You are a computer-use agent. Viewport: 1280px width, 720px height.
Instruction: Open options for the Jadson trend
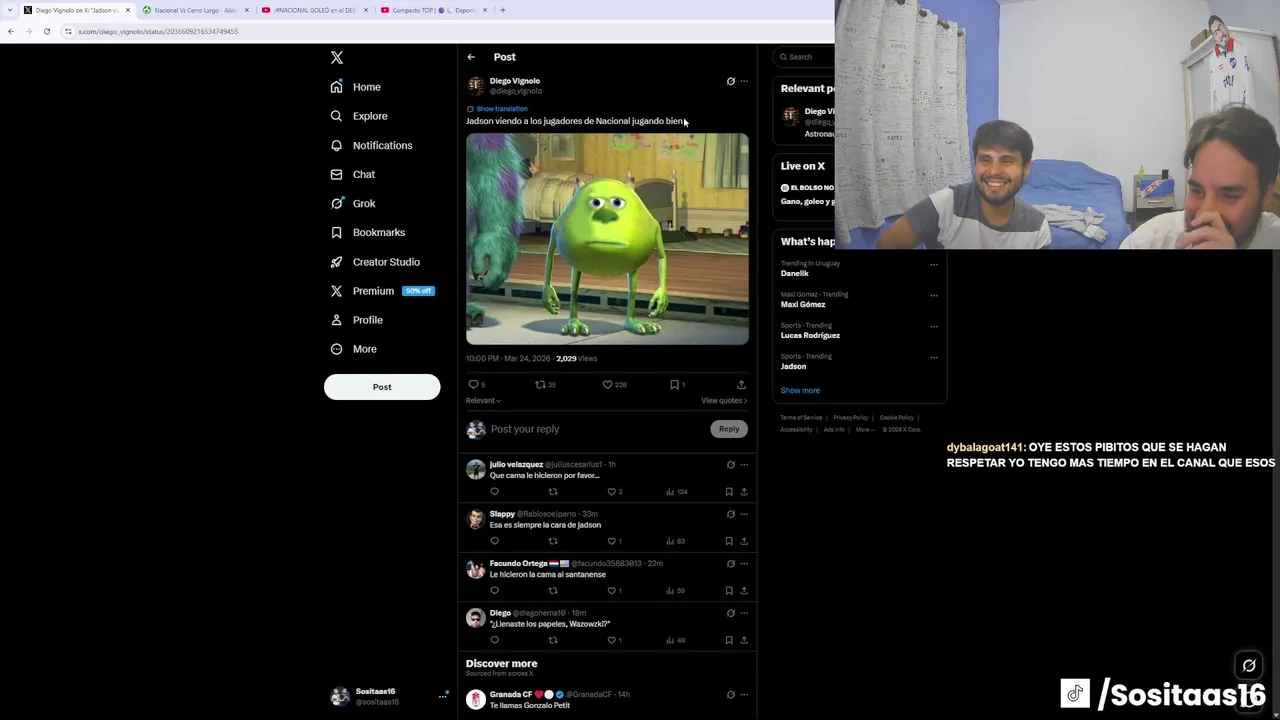pos(934,357)
